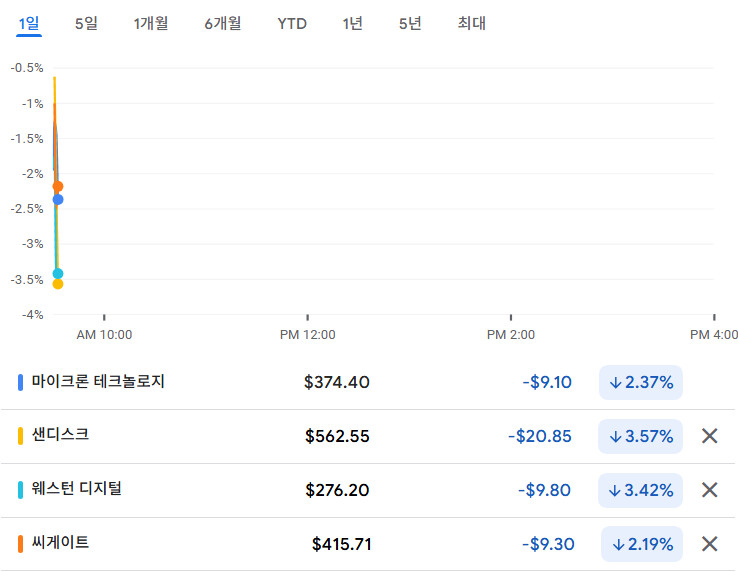738x572 pixels.
Task: Click the 2.37% down-arrow change badge
Action: [641, 382]
